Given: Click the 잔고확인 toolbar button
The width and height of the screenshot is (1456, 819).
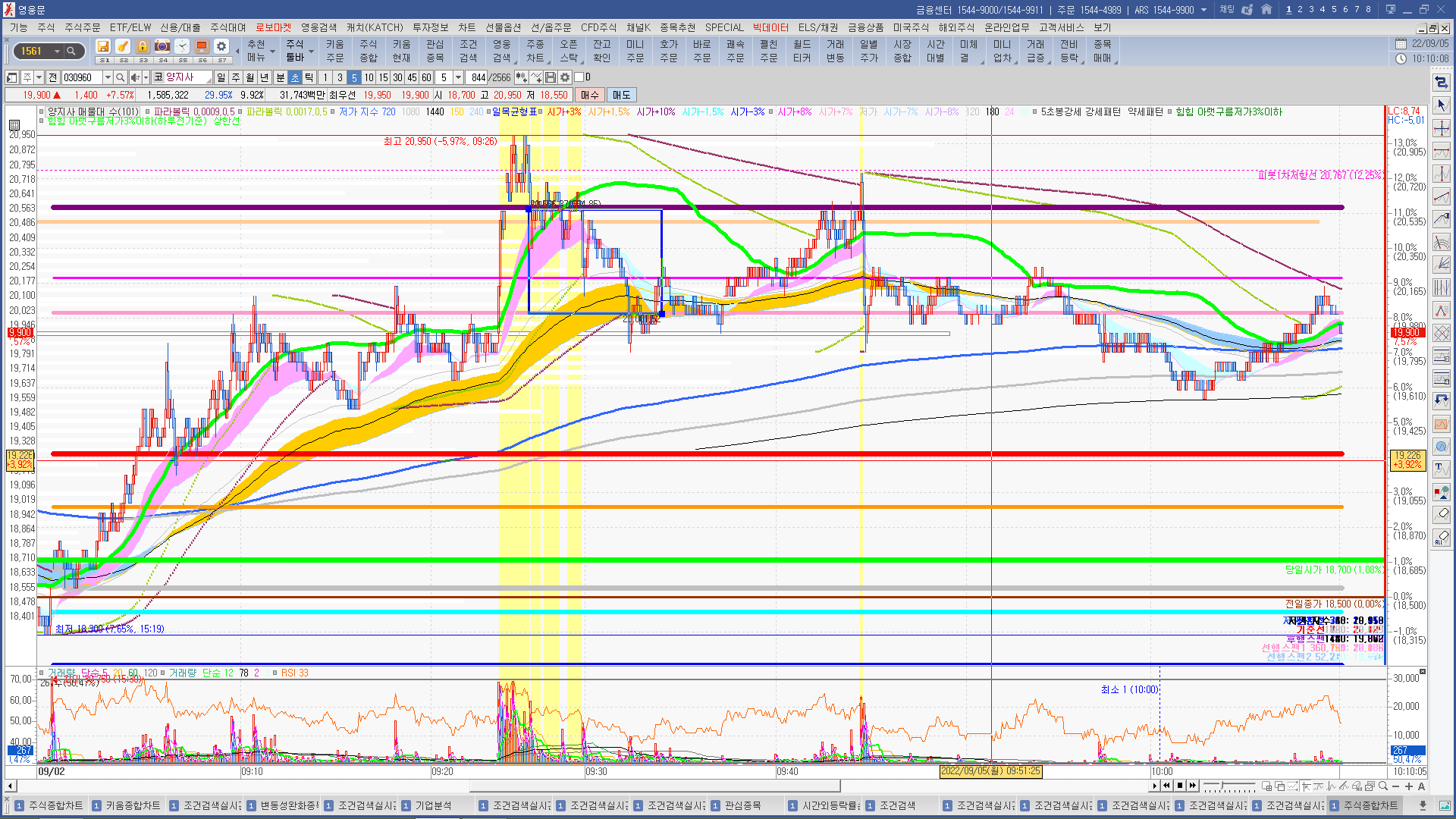Looking at the screenshot, I should [602, 51].
